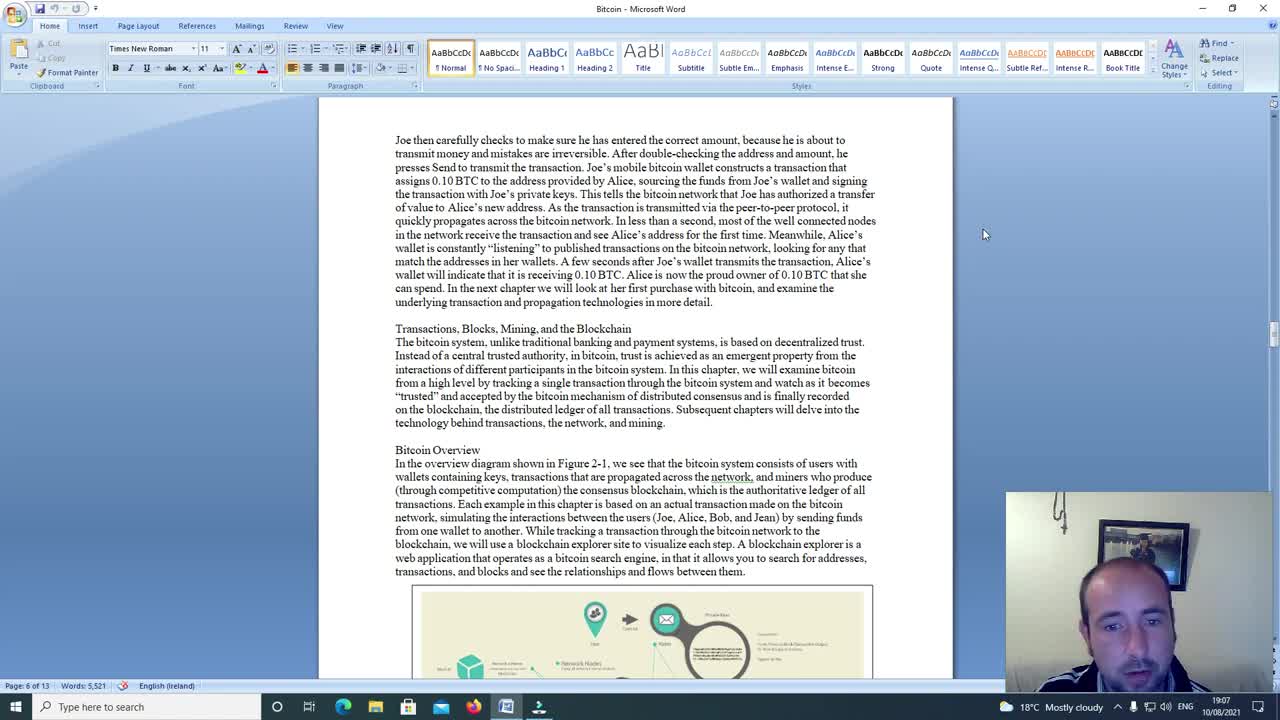Viewport: 1280px width, 720px height.
Task: Toggle align text left
Action: pyautogui.click(x=292, y=68)
